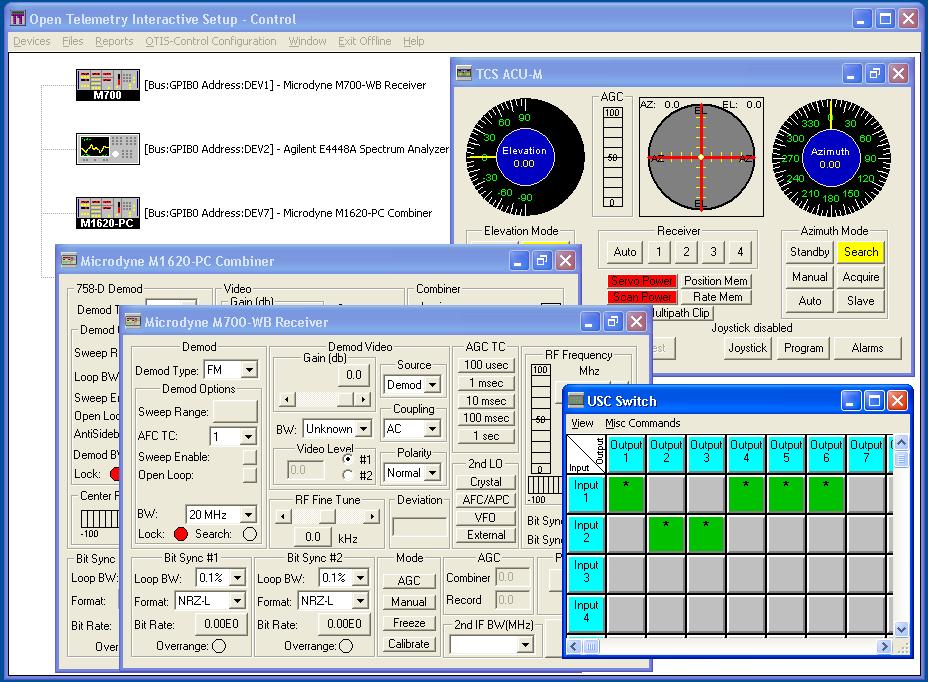Click the Gain (db) slider track
Image resolution: width=928 pixels, height=682 pixels.
pyautogui.click(x=324, y=400)
